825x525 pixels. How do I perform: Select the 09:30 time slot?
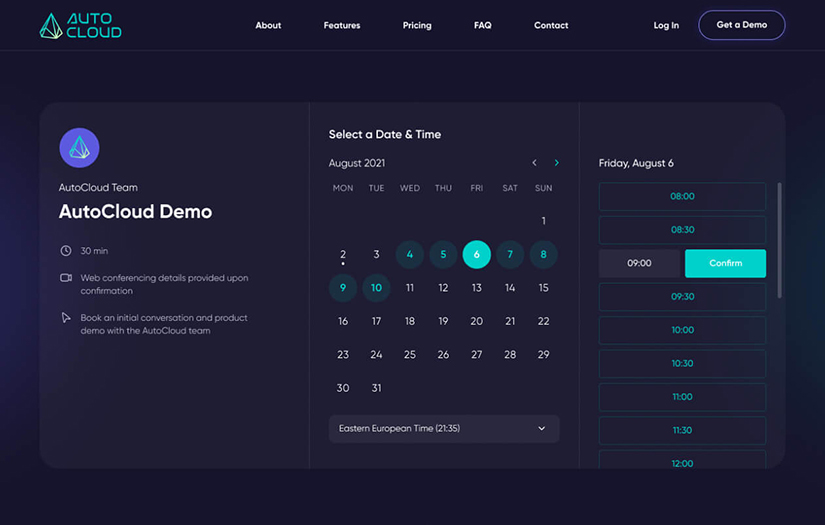click(682, 297)
